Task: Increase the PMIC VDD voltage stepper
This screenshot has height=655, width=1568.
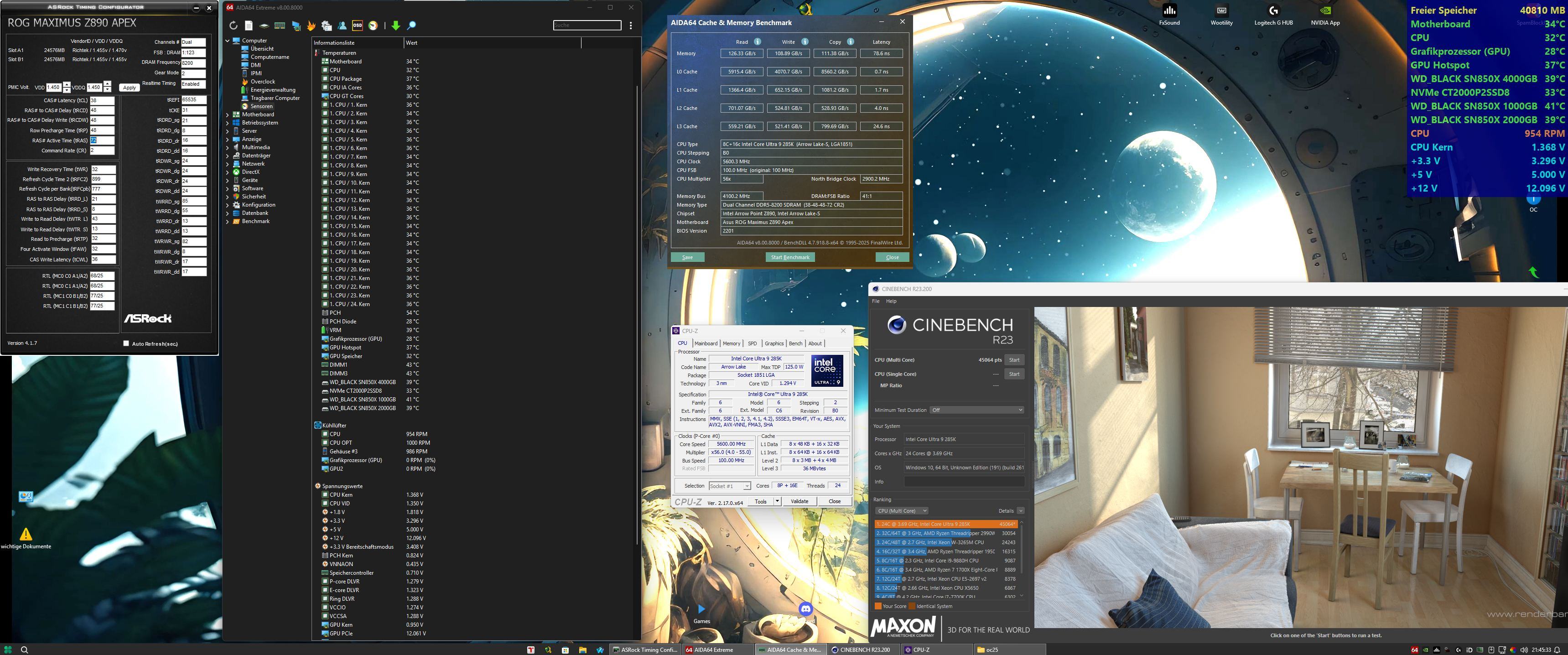Action: click(66, 85)
